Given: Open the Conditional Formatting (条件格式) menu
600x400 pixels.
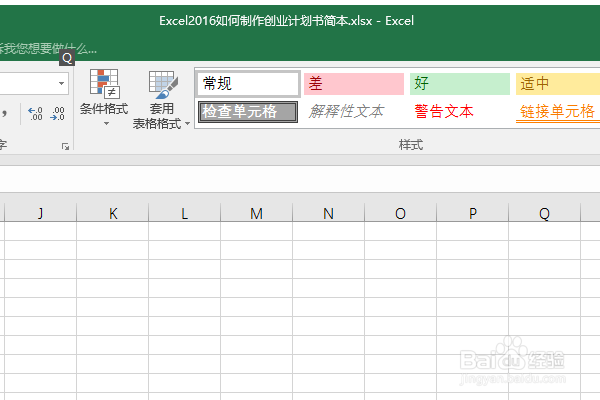Looking at the screenshot, I should pos(104,98).
